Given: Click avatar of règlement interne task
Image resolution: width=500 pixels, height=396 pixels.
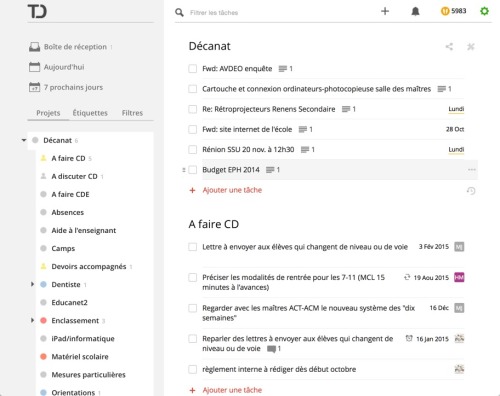Looking at the screenshot, I should (x=459, y=369).
